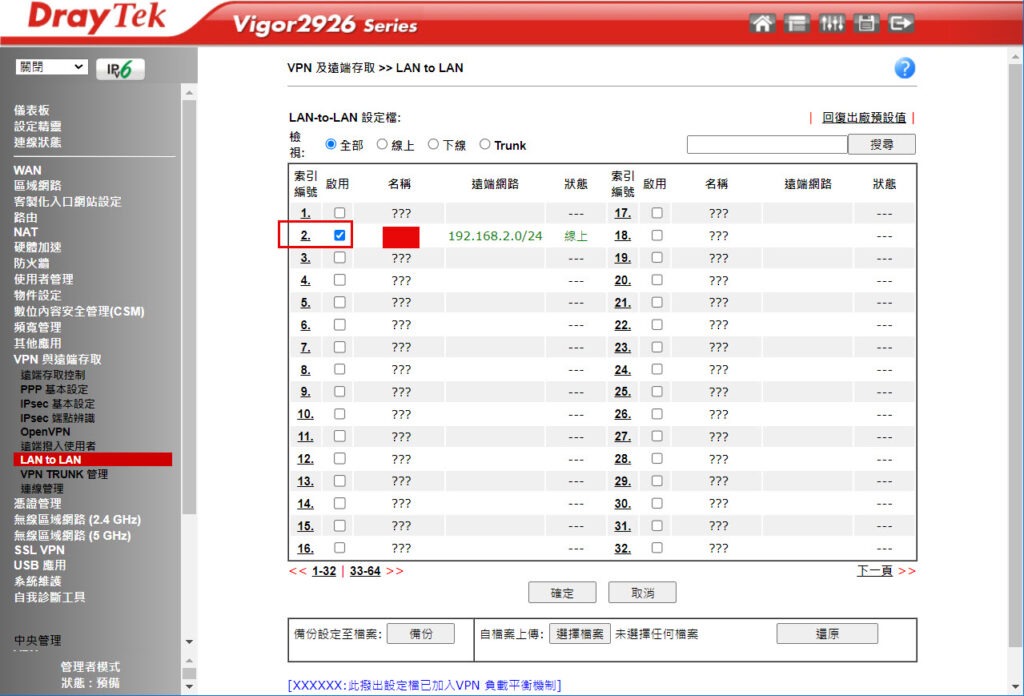Screen dimensions: 1024x696
Task: Click the 備份 backup button
Action: [421, 634]
